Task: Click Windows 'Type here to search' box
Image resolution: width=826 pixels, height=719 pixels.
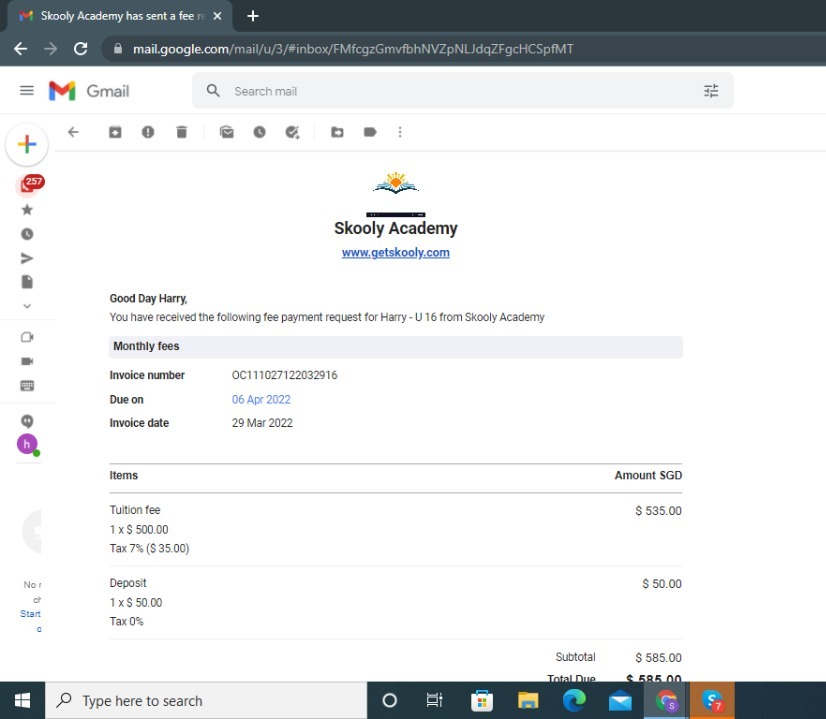Action: (x=206, y=701)
